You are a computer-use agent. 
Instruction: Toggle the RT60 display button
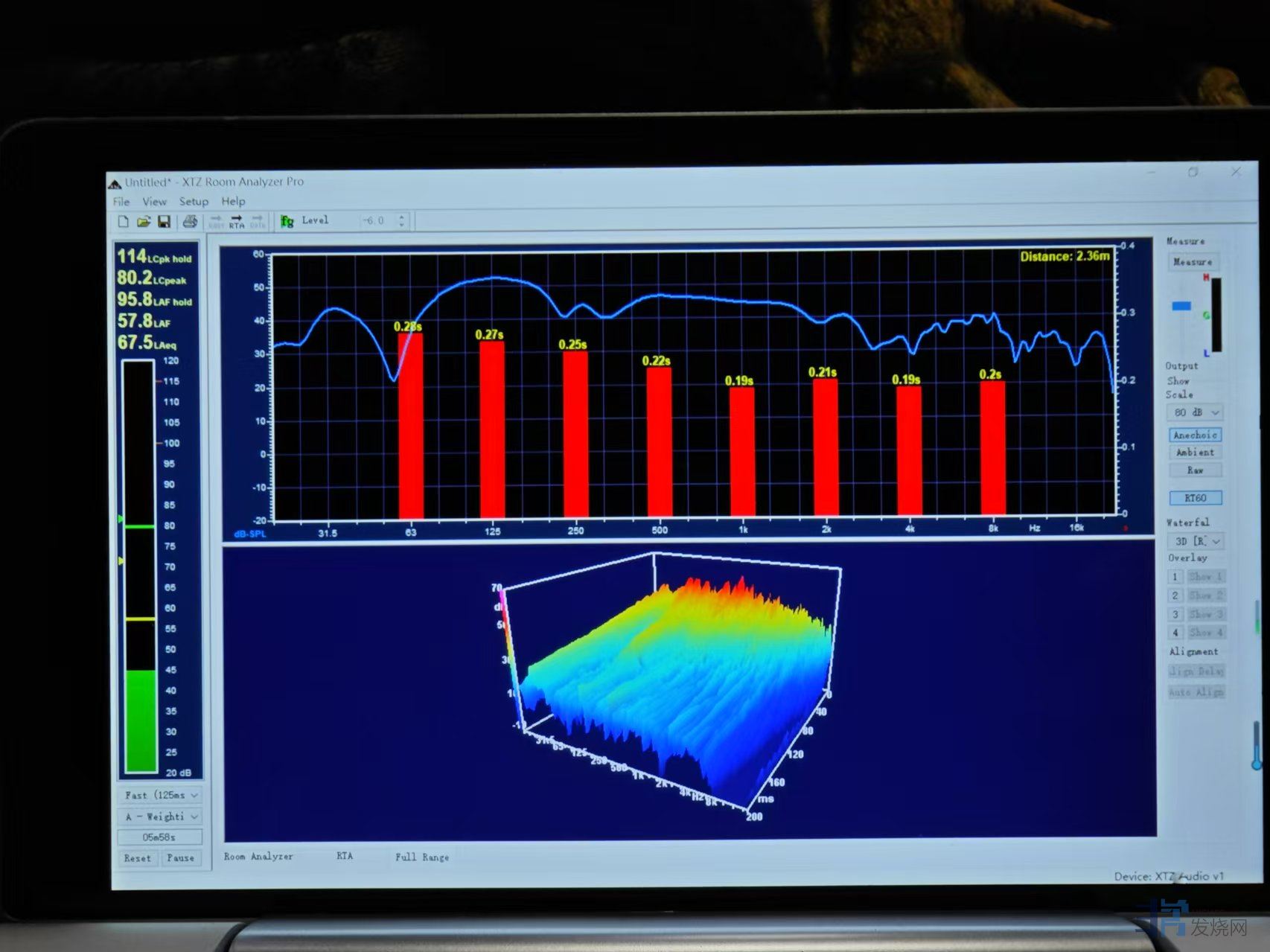(x=1194, y=498)
